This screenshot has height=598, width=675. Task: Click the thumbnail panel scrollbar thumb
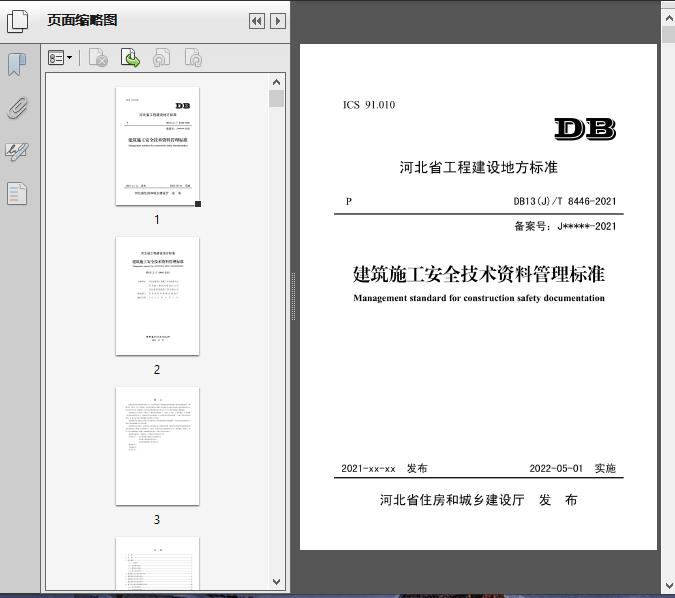point(276,98)
